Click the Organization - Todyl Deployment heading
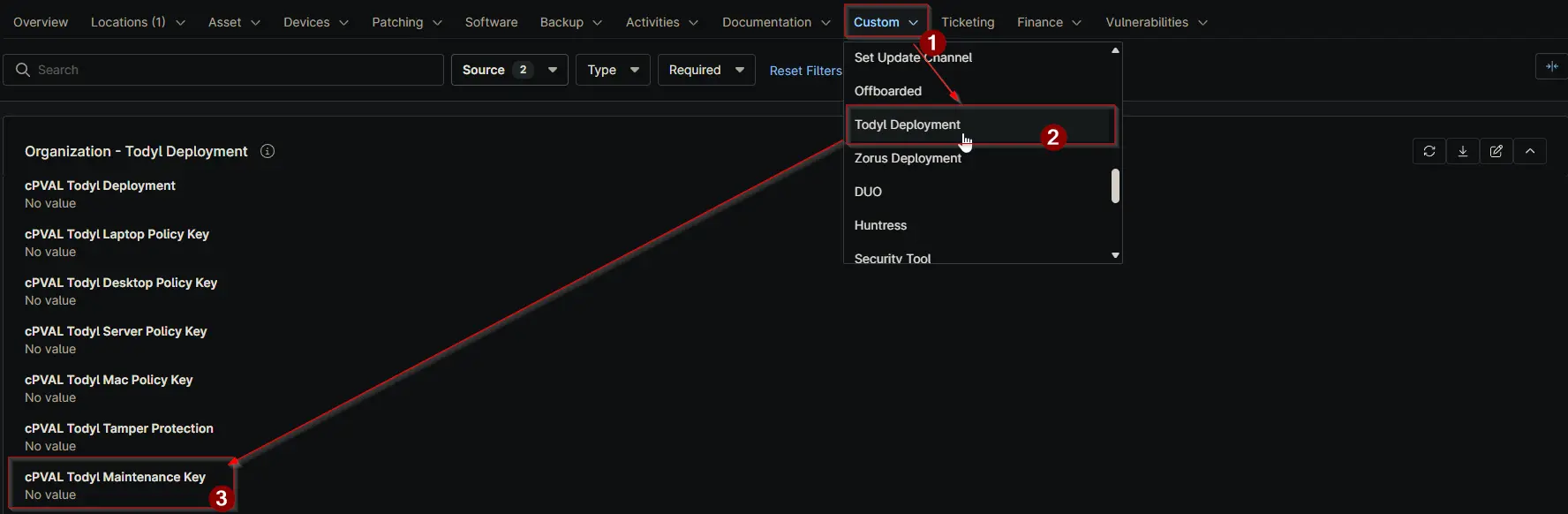The image size is (1568, 514). (136, 151)
